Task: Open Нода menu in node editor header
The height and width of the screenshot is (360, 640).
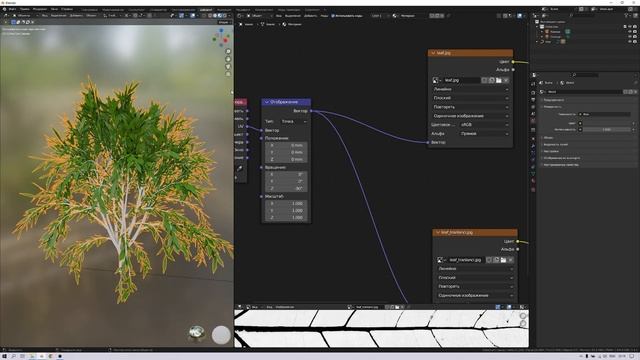Action: click(324, 16)
